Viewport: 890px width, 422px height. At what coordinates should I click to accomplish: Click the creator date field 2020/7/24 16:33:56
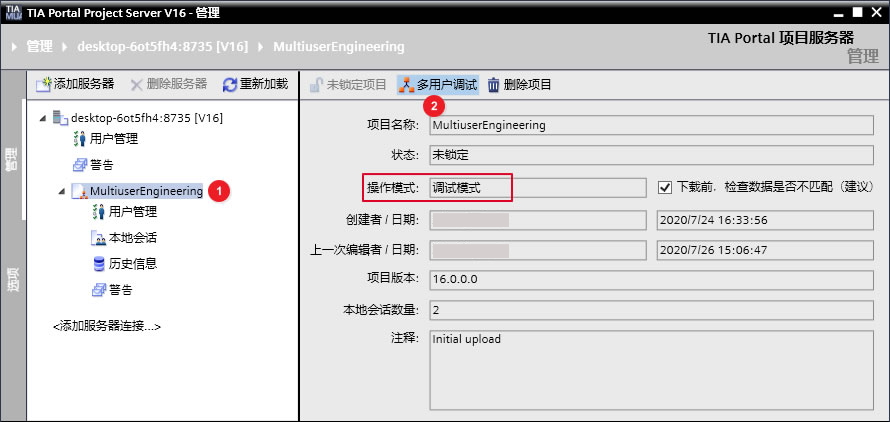tap(765, 220)
